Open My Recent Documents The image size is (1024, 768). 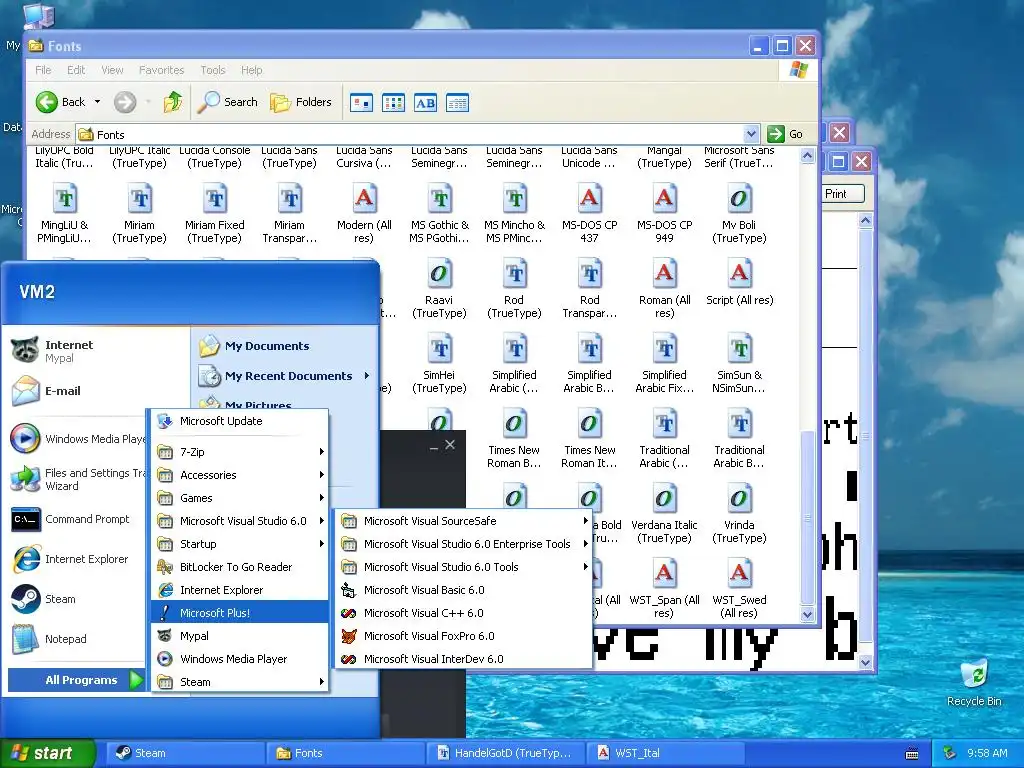click(285, 376)
